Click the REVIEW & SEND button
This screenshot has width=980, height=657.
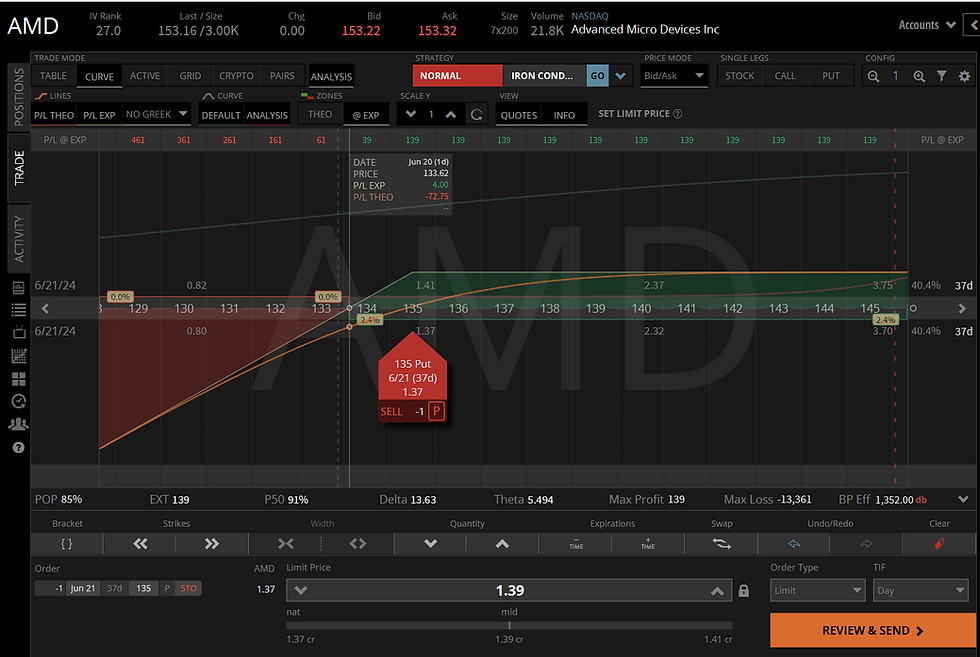coord(872,630)
